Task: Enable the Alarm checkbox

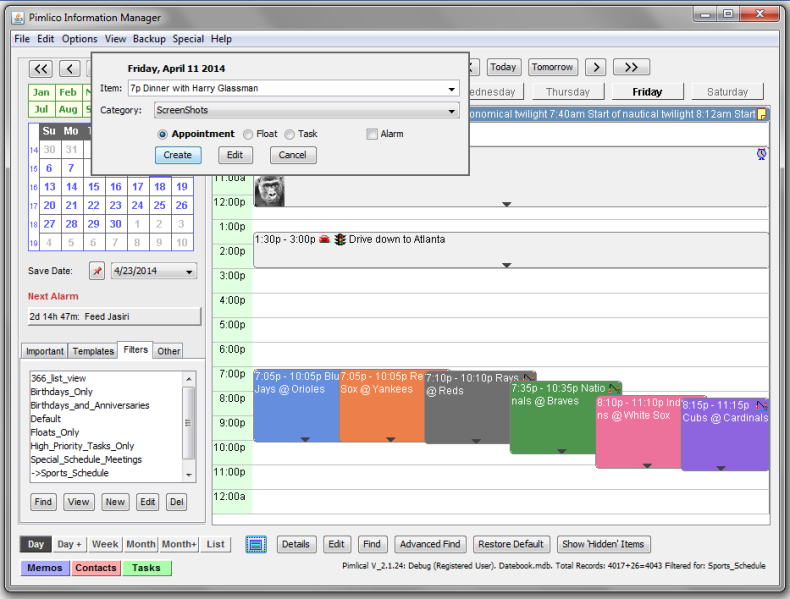Action: point(372,134)
